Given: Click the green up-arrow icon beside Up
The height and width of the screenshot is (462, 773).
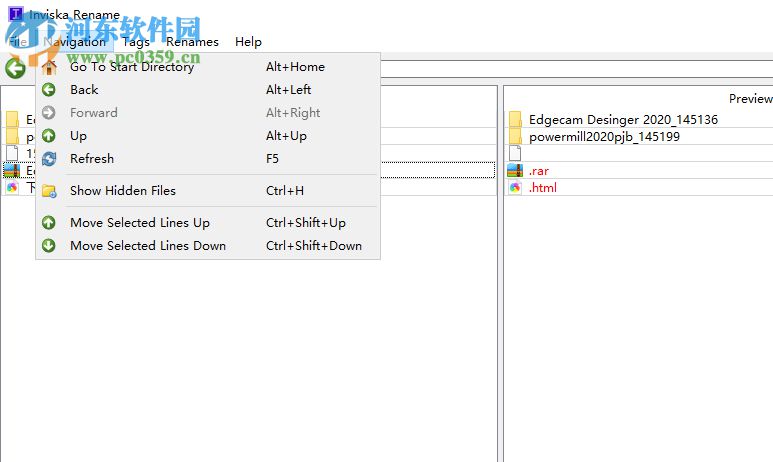Looking at the screenshot, I should (48, 136).
